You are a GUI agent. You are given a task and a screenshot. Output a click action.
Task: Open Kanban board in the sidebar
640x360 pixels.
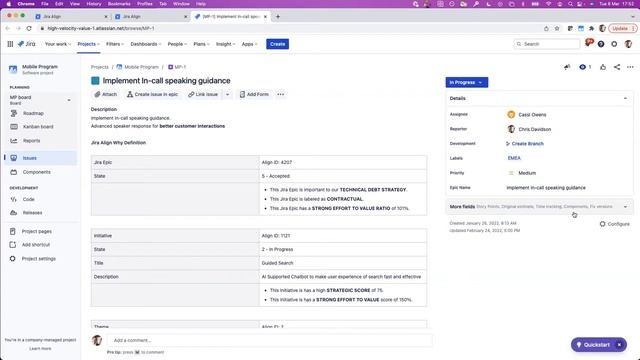click(x=38, y=127)
